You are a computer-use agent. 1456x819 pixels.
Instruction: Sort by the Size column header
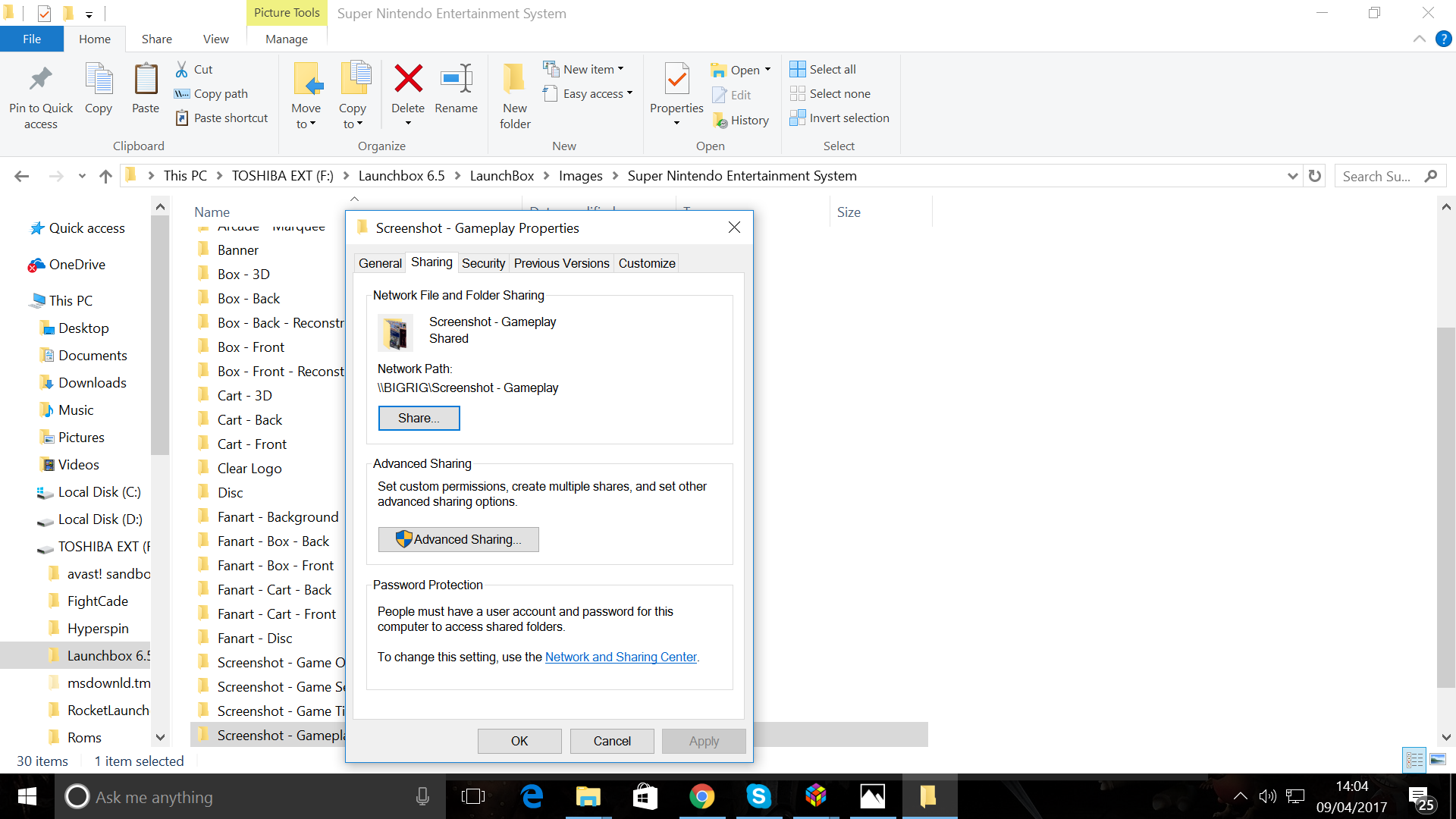coord(849,212)
